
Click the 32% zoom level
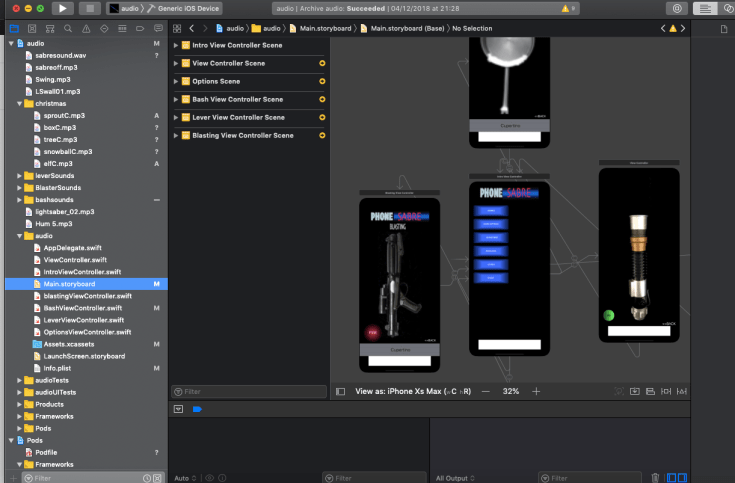coord(511,392)
